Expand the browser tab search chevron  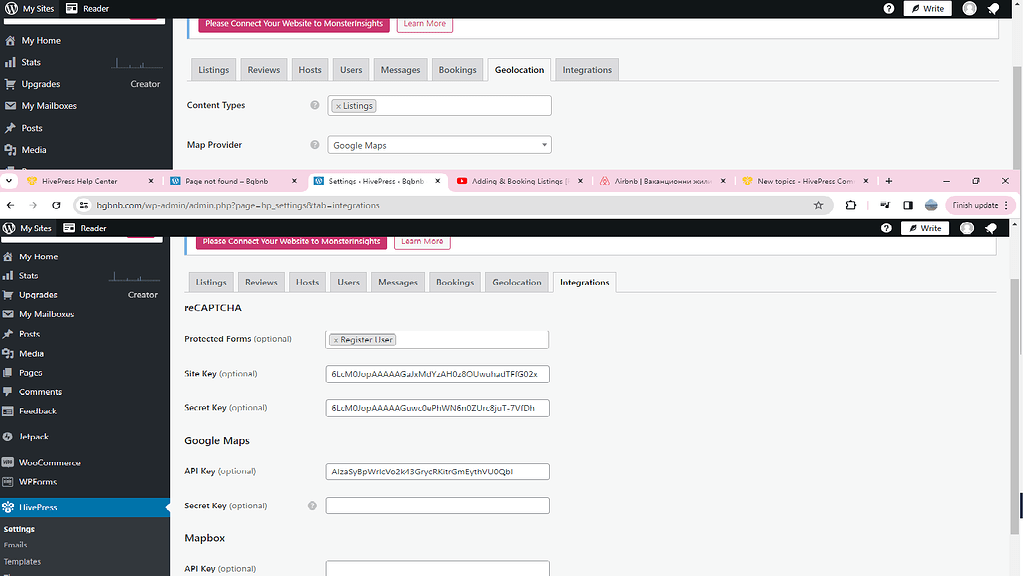click(x=8, y=181)
